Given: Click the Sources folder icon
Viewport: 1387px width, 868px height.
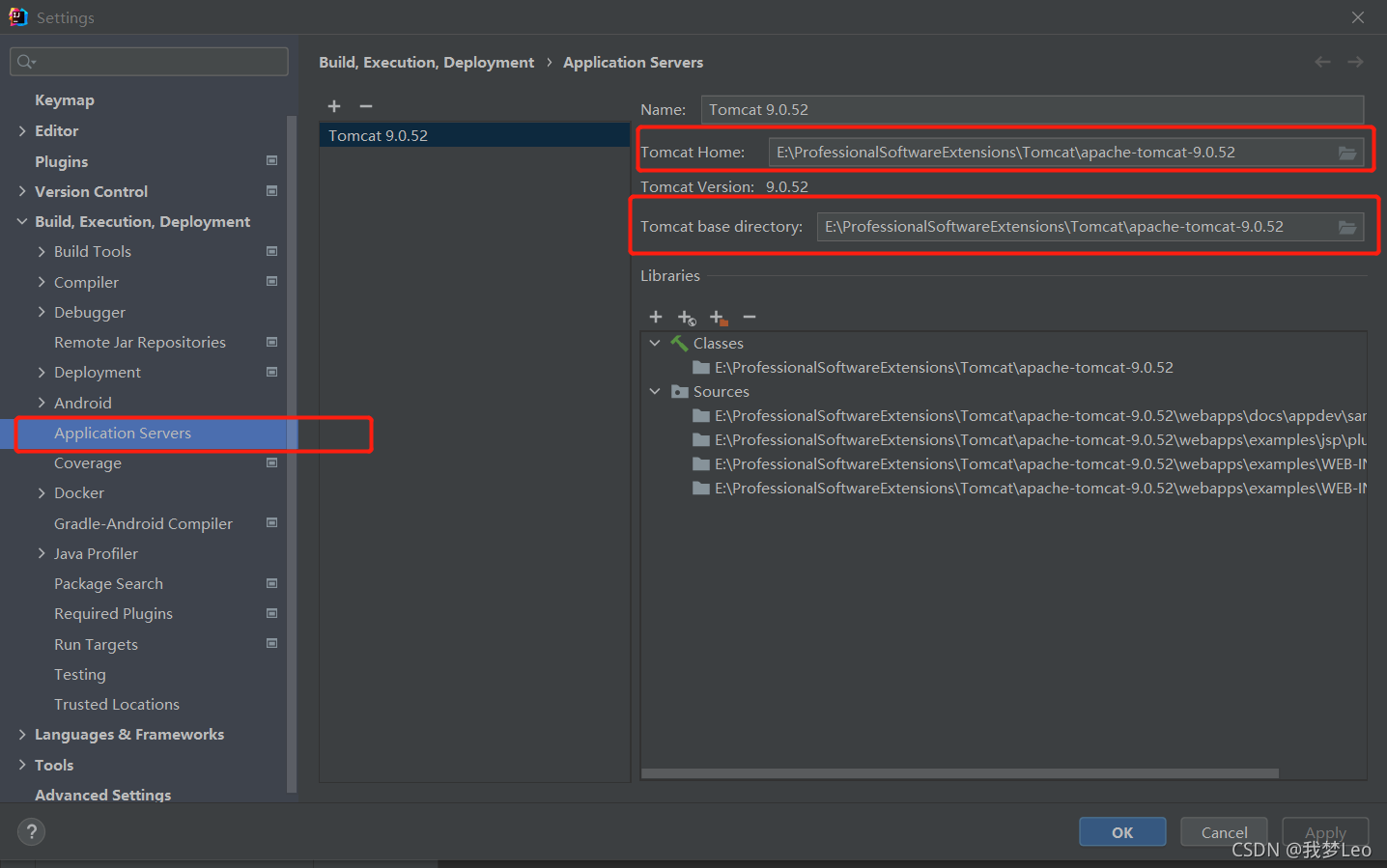Looking at the screenshot, I should [x=680, y=391].
